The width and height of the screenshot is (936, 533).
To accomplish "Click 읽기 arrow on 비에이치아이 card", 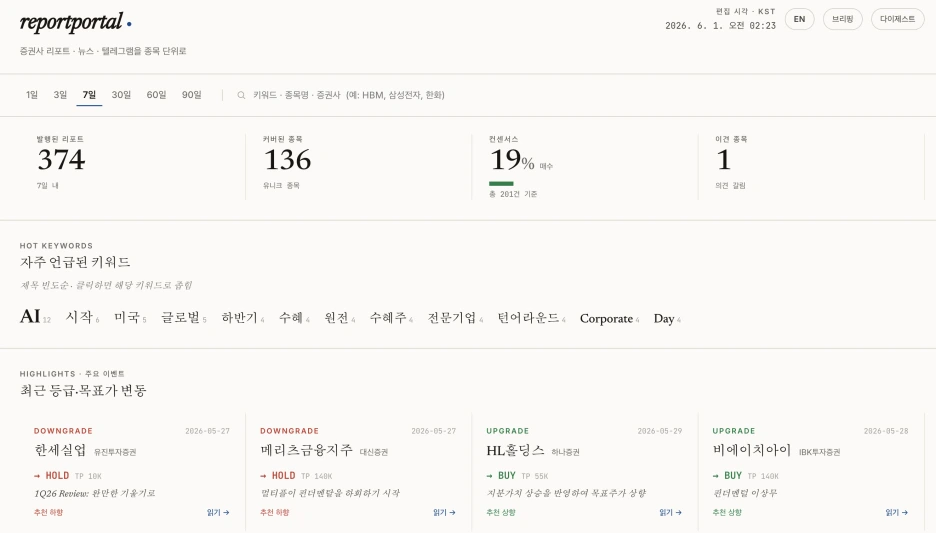I will click(897, 513).
